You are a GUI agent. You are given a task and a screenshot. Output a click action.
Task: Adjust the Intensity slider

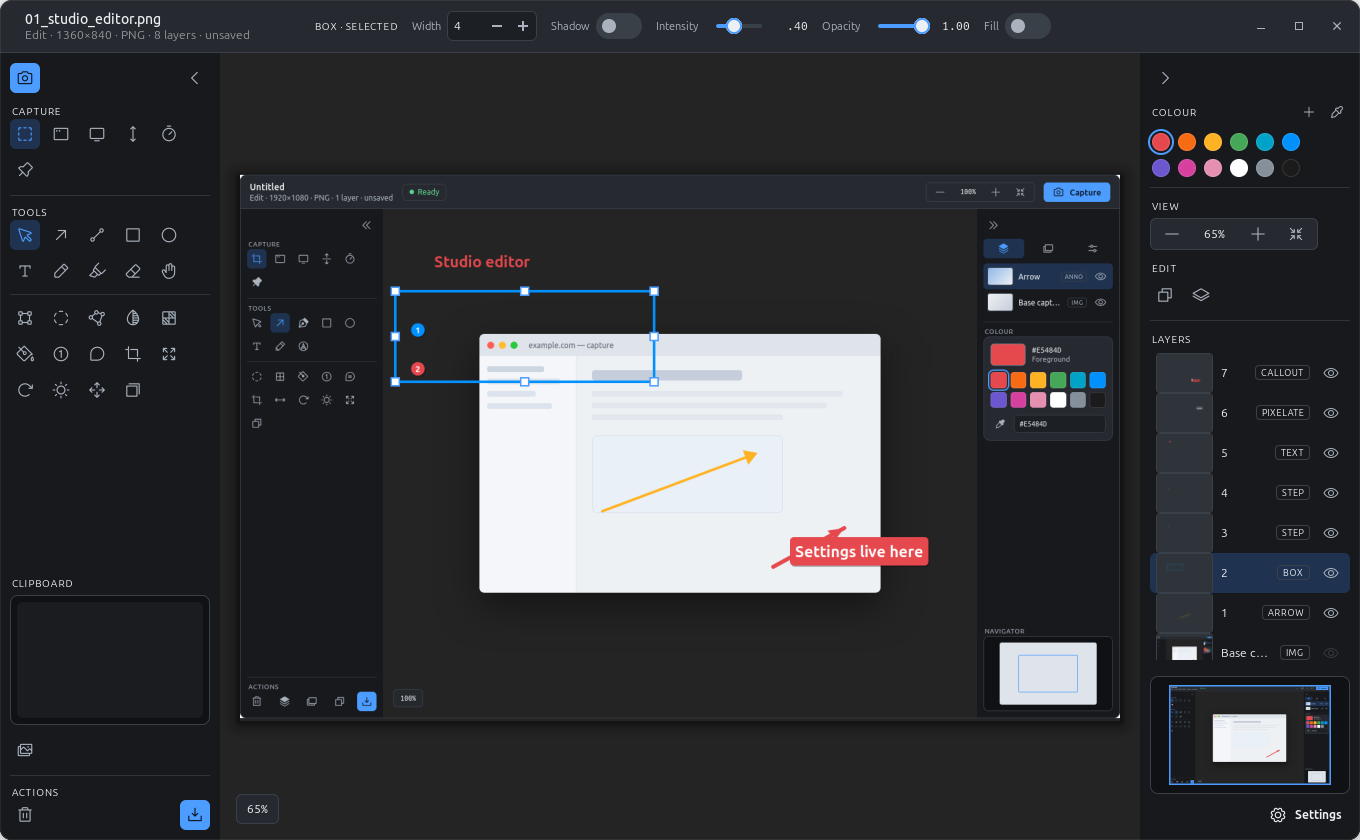pos(739,26)
